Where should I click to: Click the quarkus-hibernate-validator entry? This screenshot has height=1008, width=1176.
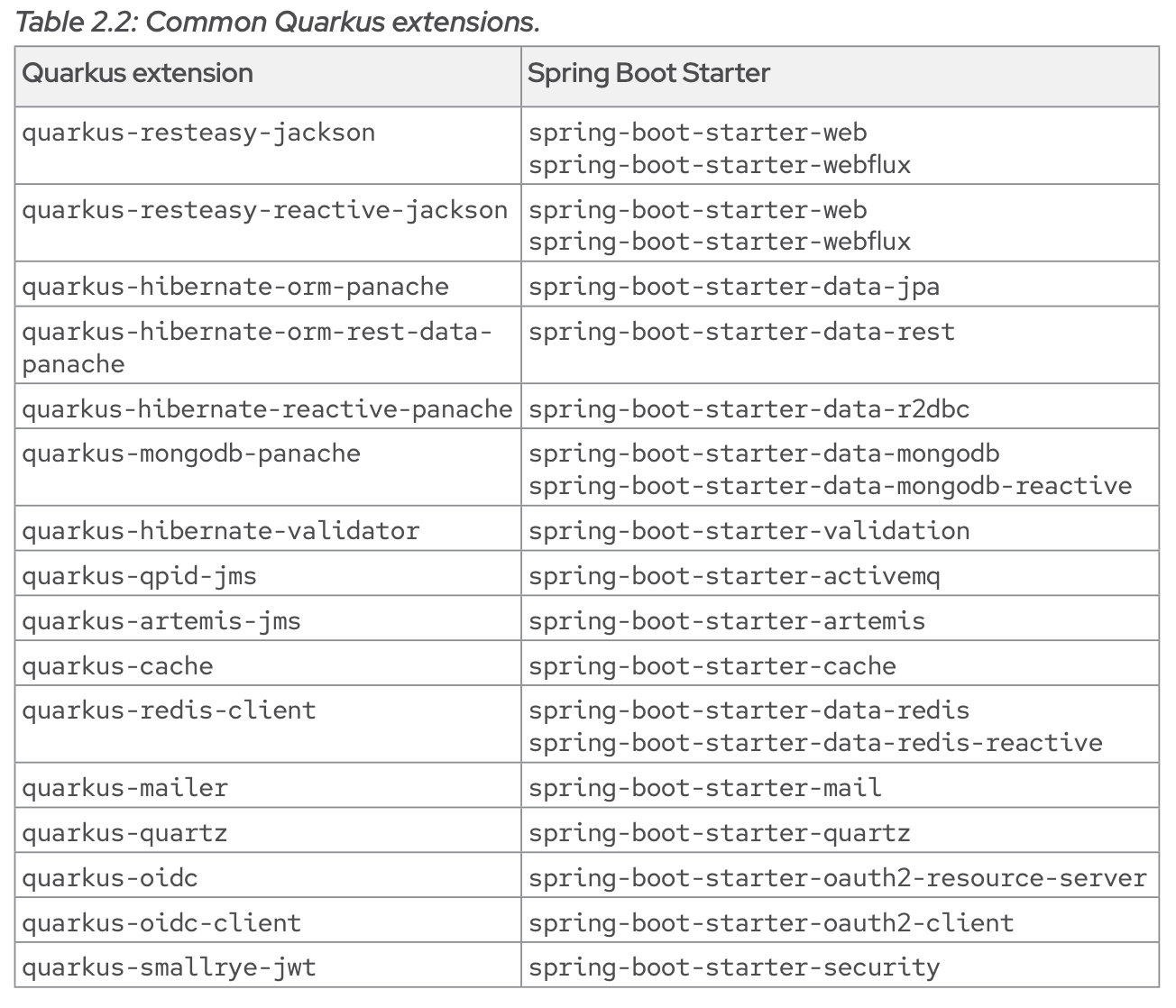(x=221, y=531)
